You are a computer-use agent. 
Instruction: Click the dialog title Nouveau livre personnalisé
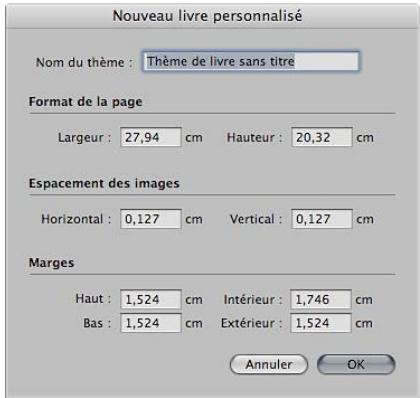tap(207, 16)
